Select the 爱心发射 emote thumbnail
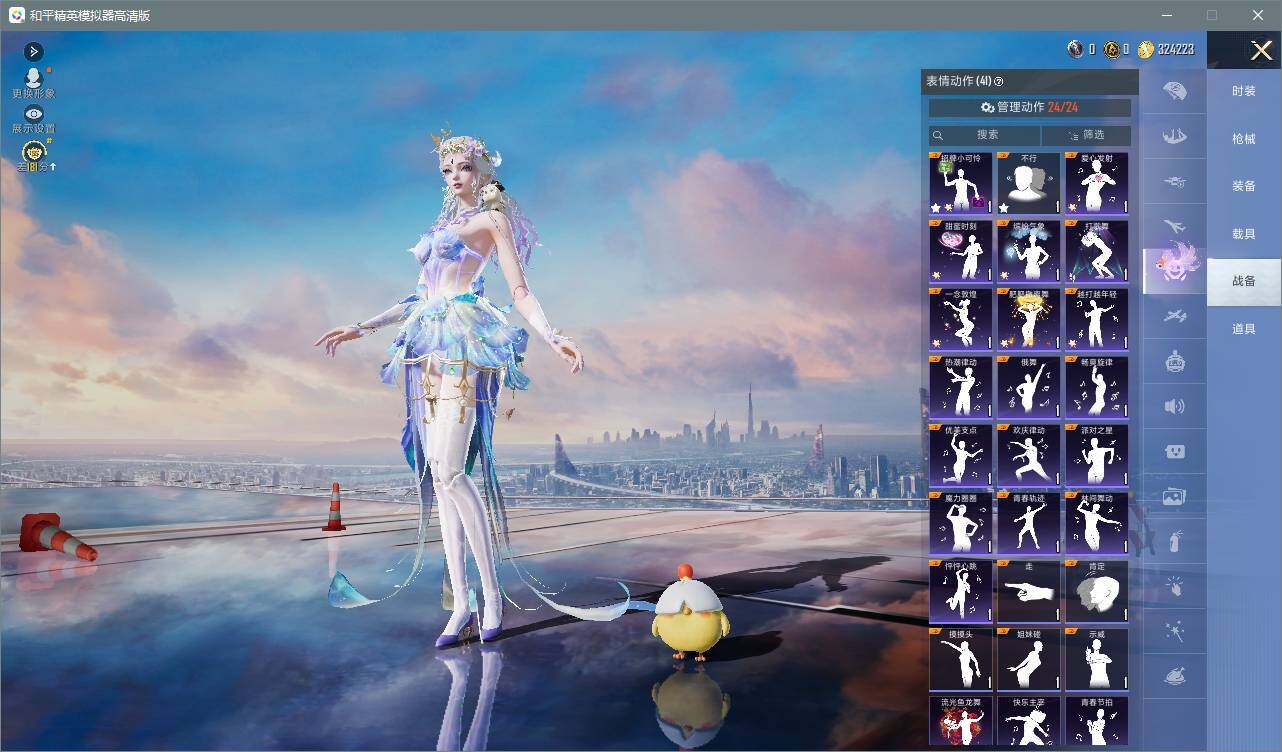 click(x=1096, y=183)
